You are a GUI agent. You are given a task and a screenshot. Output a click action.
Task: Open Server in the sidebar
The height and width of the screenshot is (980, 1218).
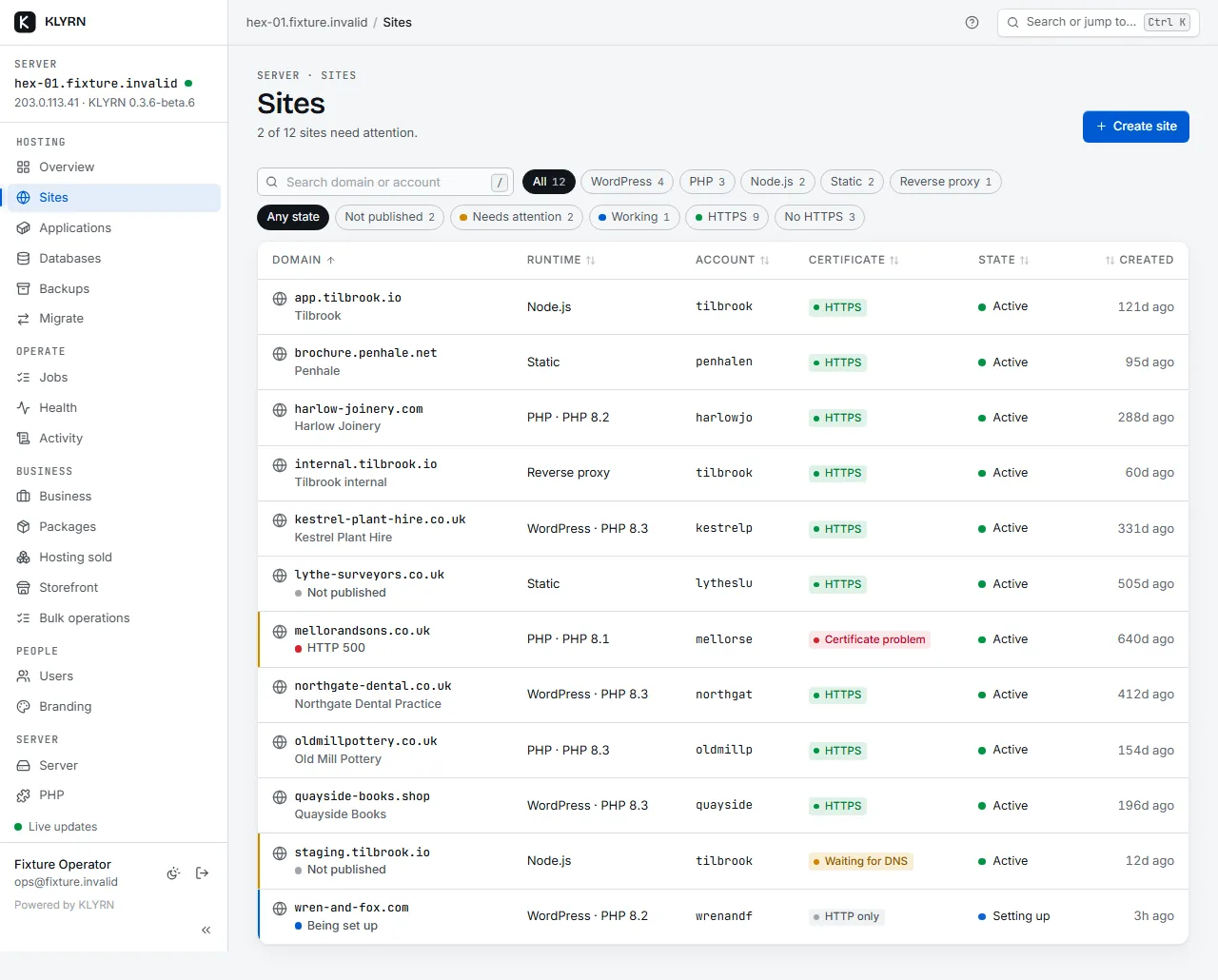tap(114, 766)
